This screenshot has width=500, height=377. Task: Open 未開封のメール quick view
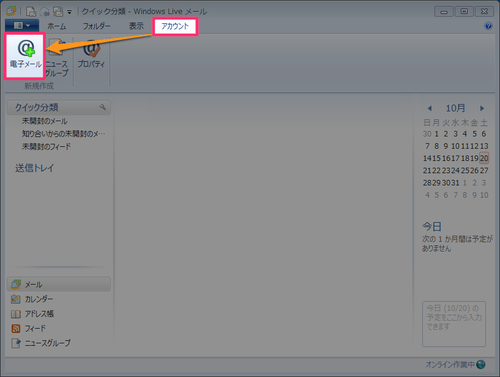[45, 121]
